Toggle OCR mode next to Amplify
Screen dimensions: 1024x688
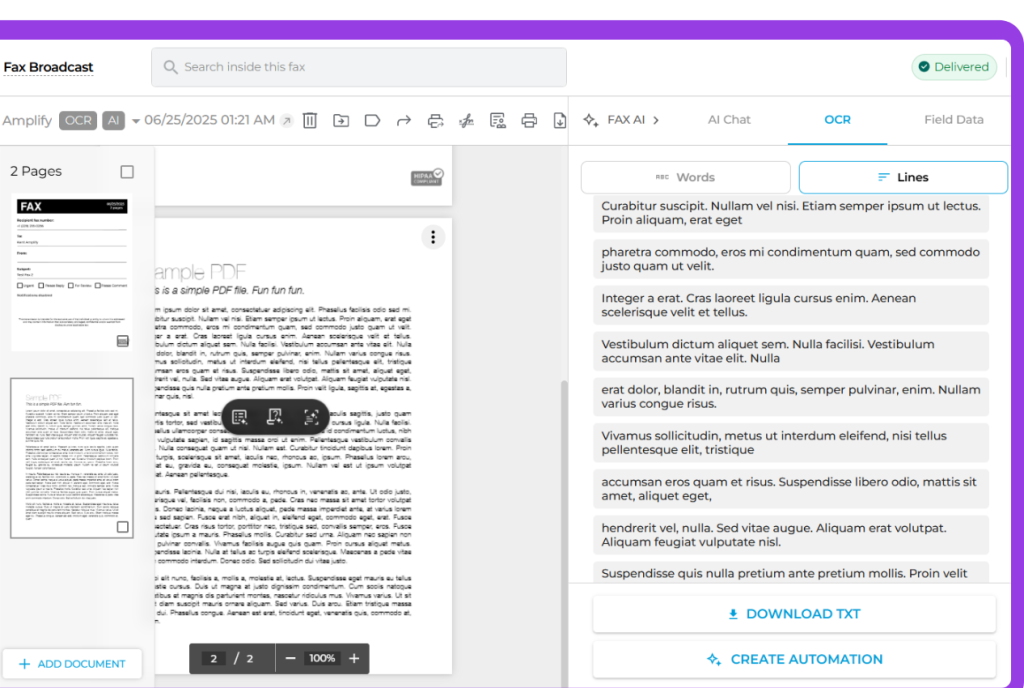click(x=78, y=120)
